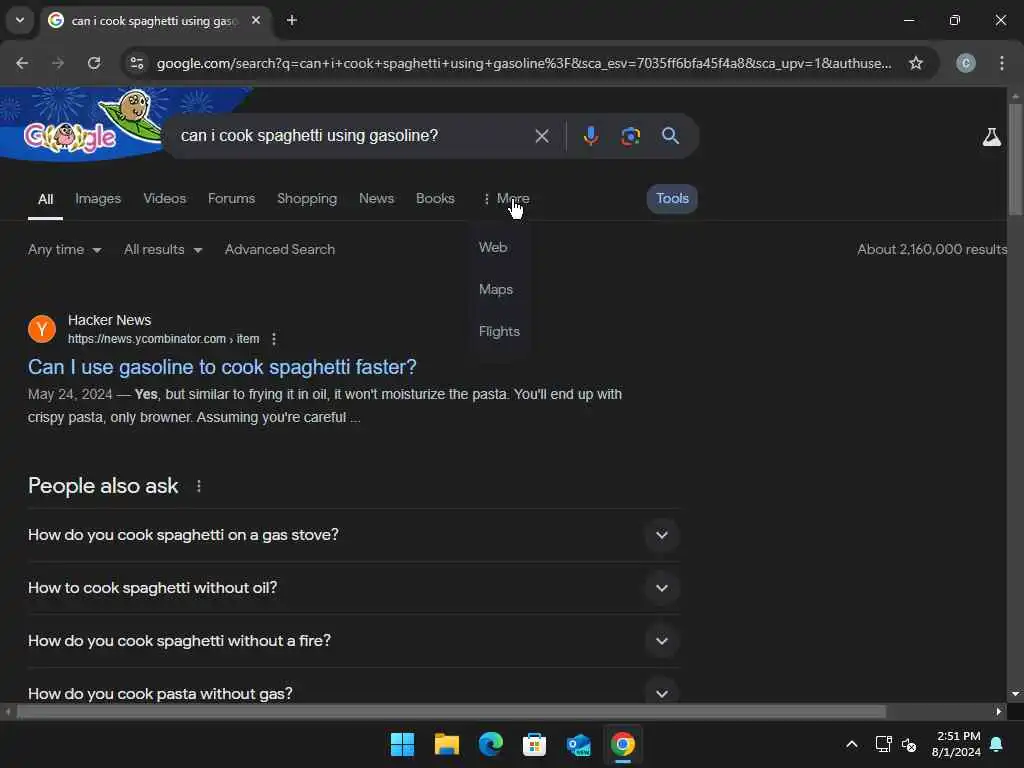Start voice search with microphone icon

click(x=590, y=136)
